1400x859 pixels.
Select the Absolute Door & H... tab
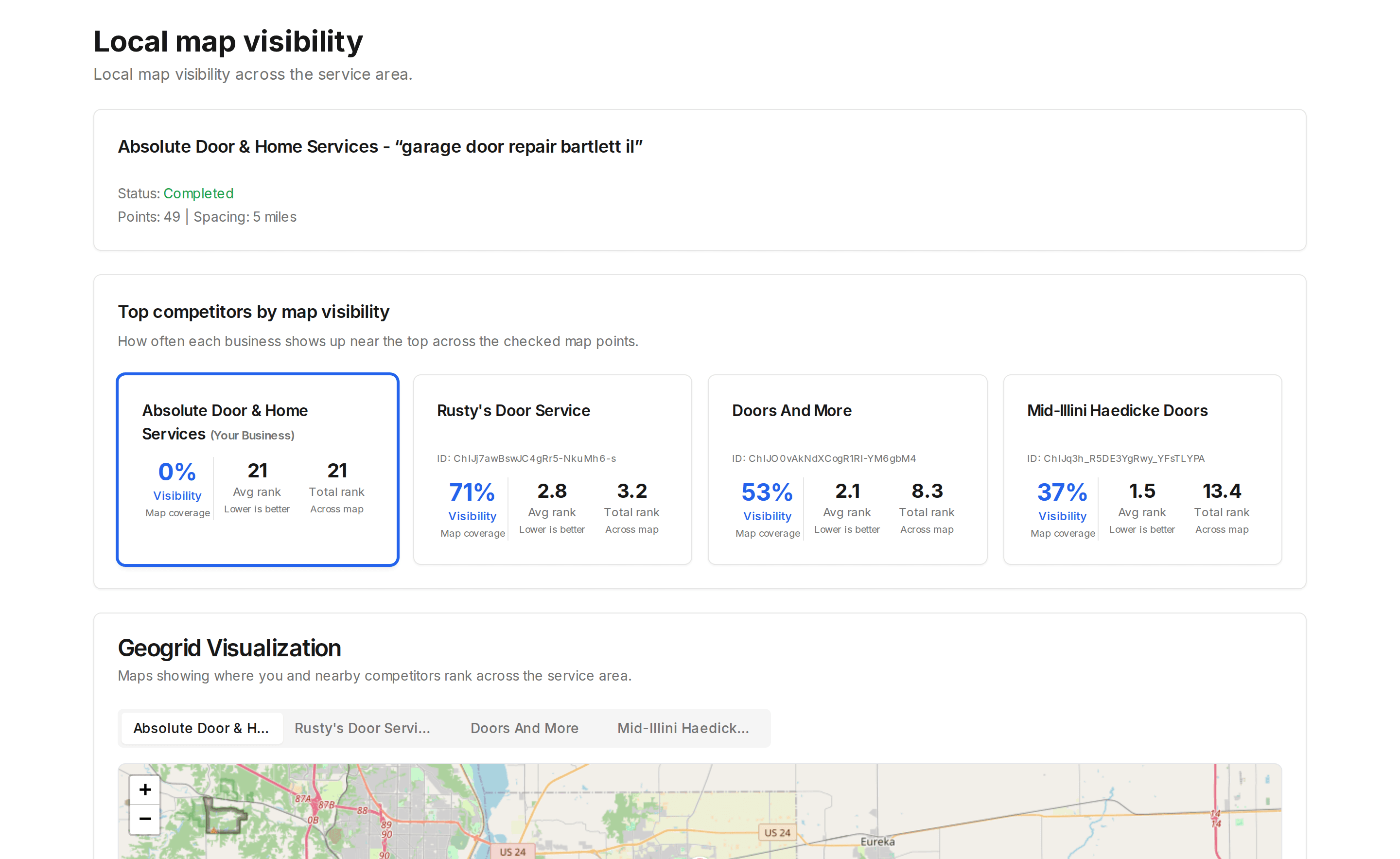(201, 728)
